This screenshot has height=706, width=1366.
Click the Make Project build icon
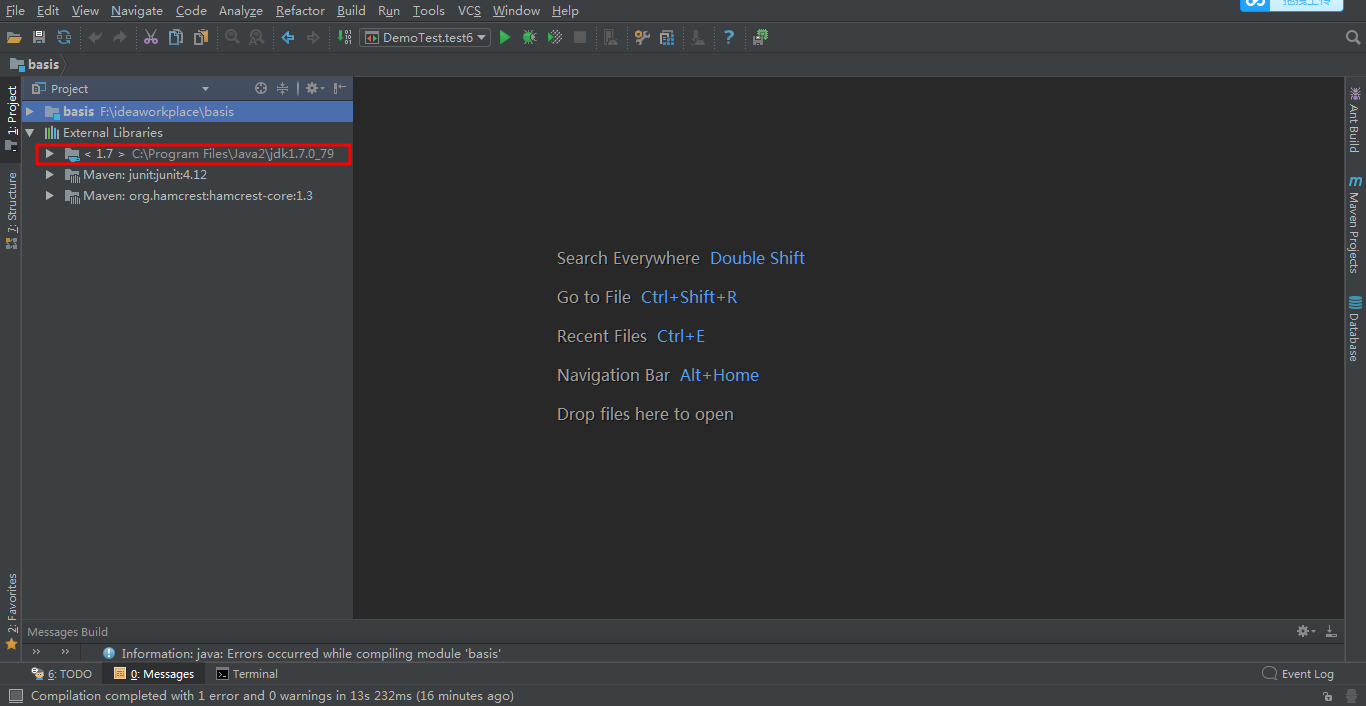tap(344, 37)
